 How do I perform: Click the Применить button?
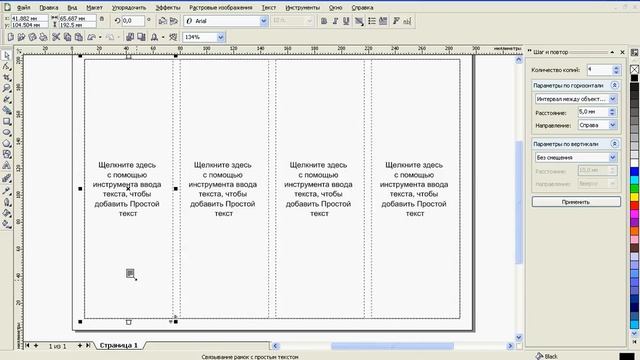576,202
